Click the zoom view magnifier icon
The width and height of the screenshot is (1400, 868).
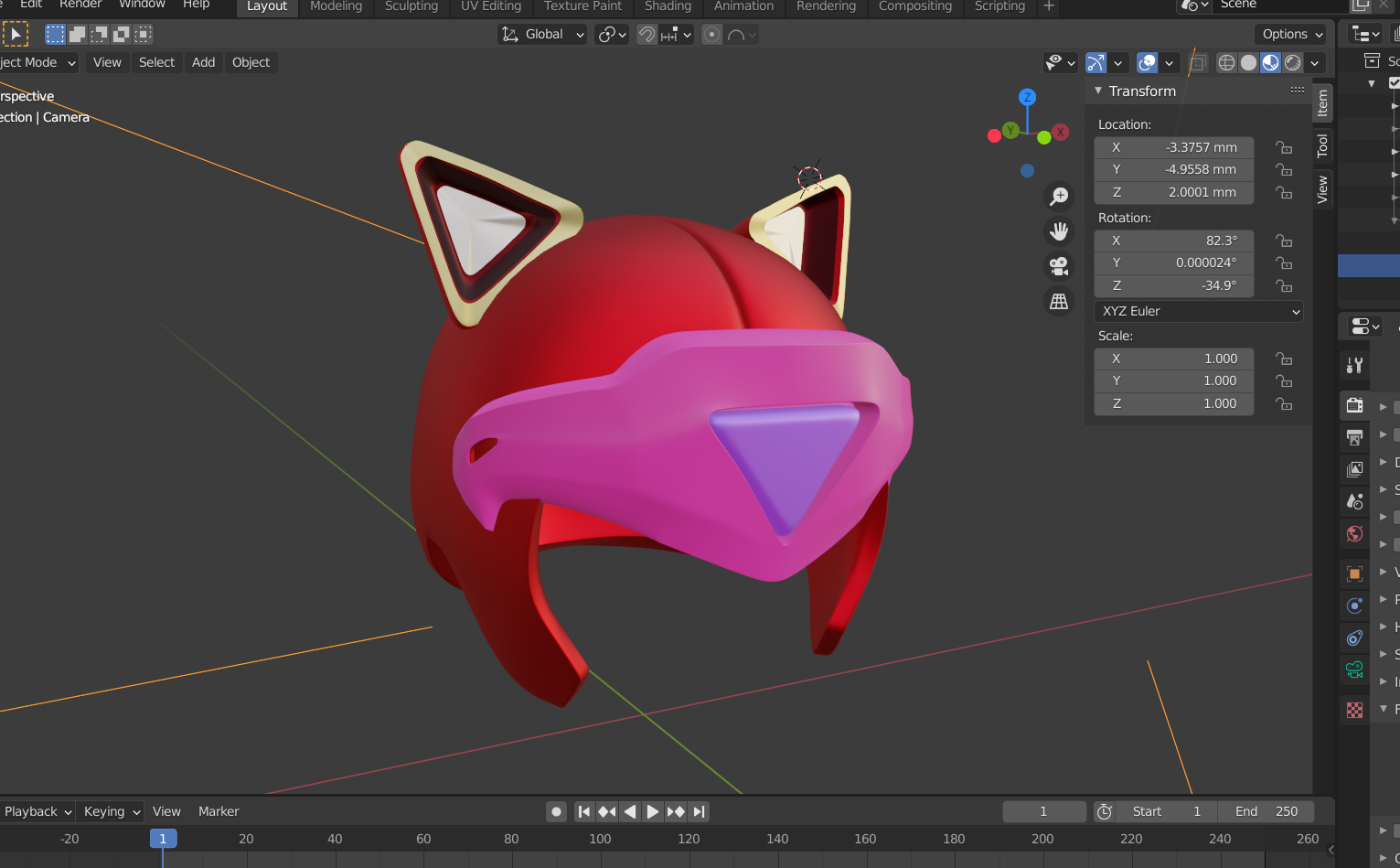coord(1059,196)
